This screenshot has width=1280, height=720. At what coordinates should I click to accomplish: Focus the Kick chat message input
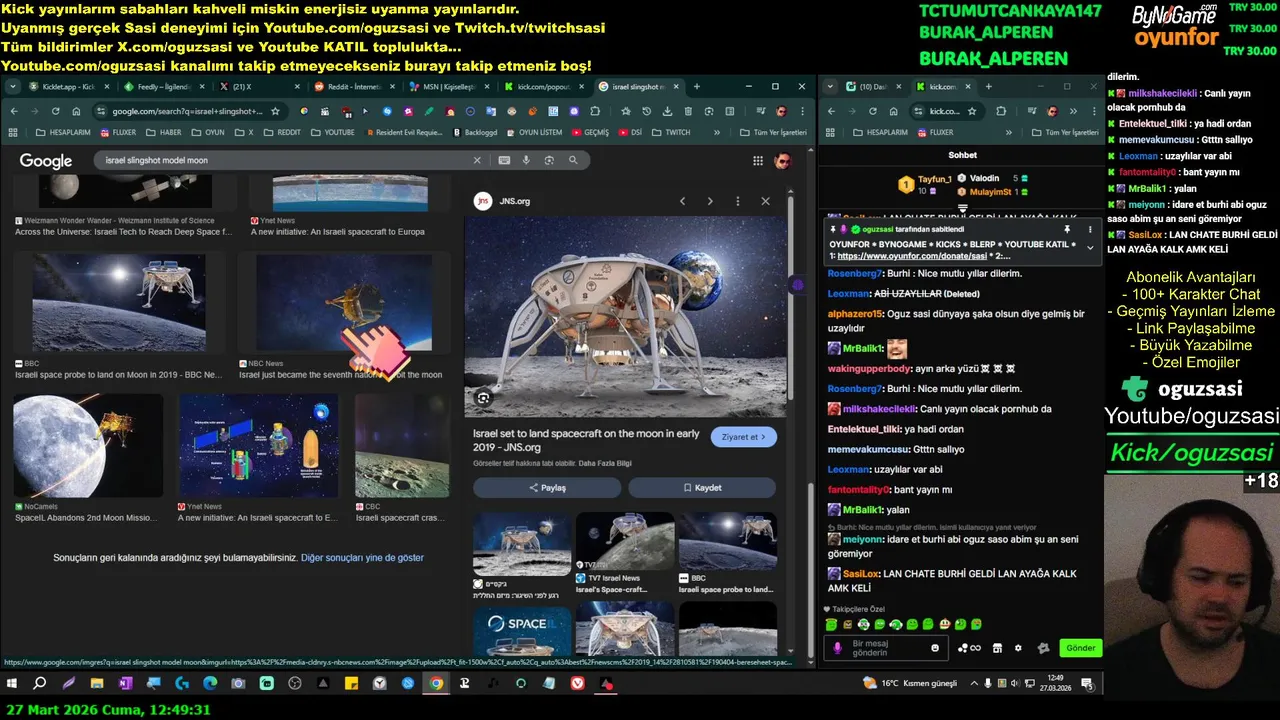pos(885,648)
